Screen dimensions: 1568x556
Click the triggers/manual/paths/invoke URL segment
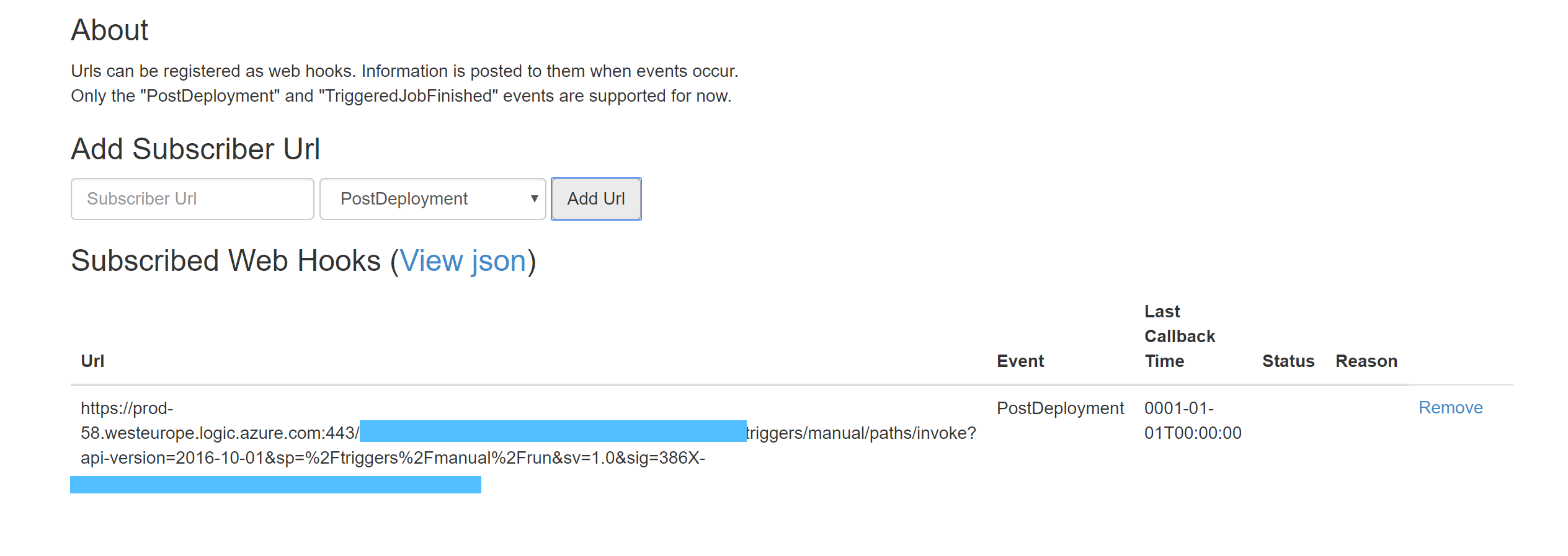(861, 433)
